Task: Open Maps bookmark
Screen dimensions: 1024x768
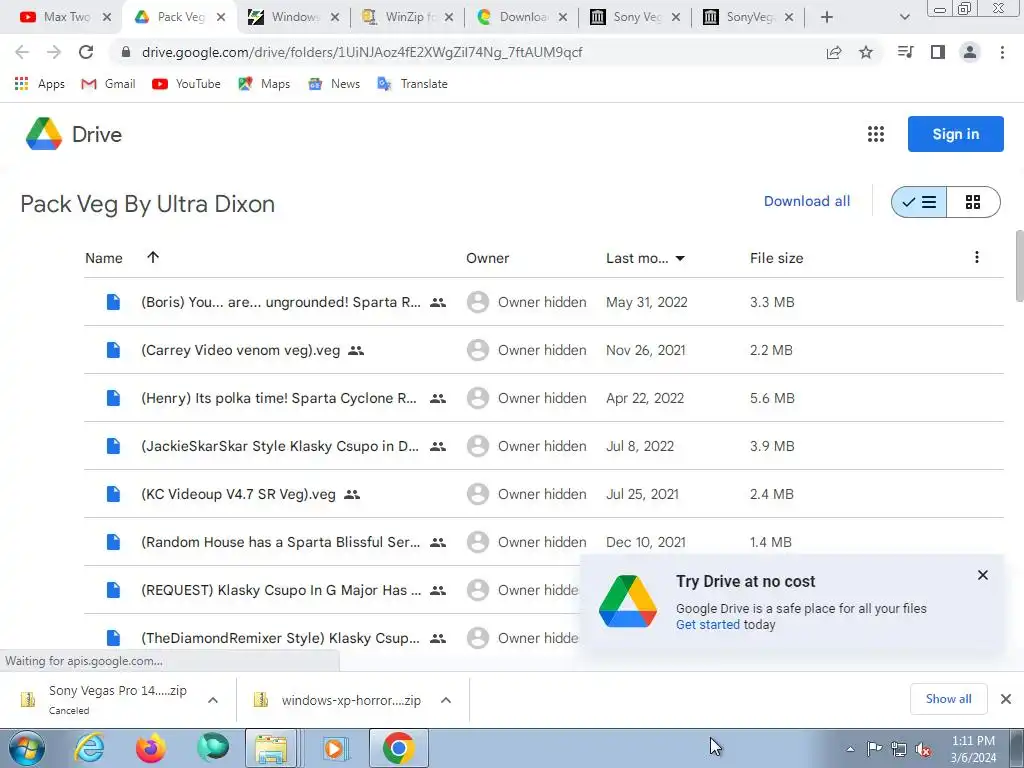Action: pos(264,84)
